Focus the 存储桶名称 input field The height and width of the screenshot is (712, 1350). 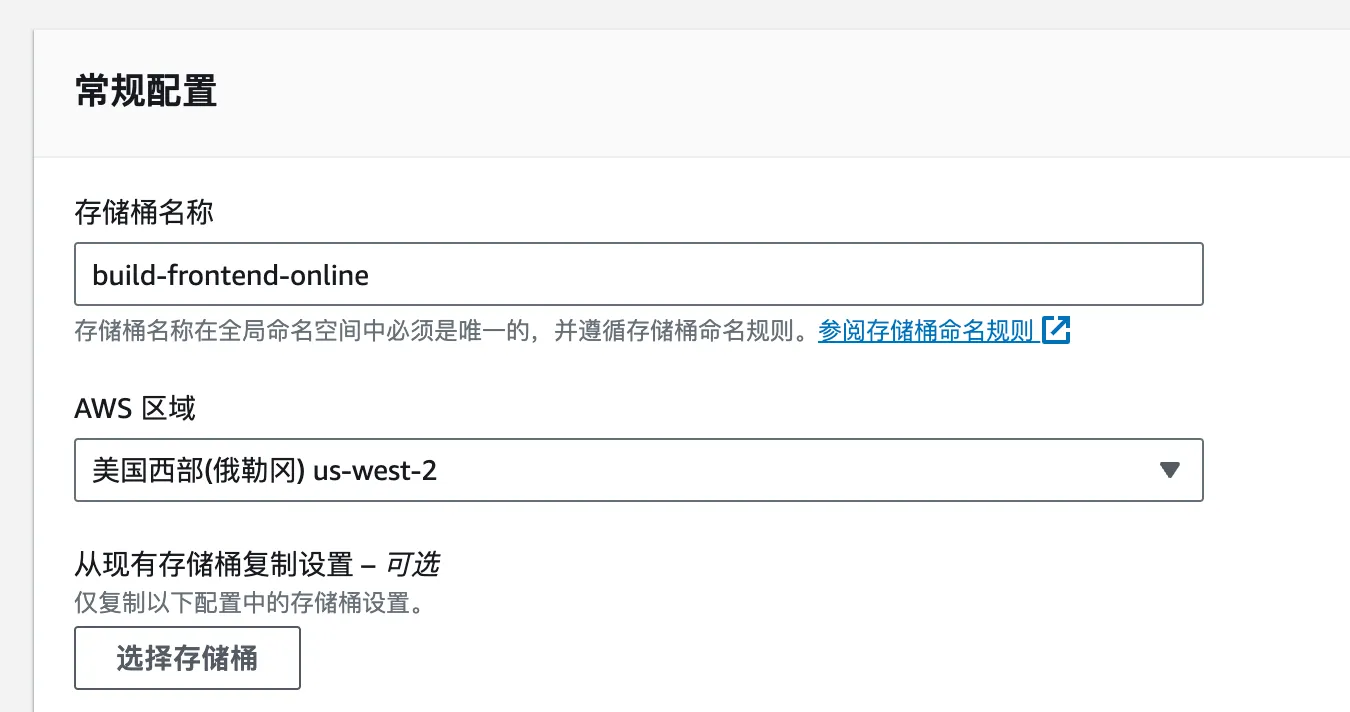click(x=638, y=274)
